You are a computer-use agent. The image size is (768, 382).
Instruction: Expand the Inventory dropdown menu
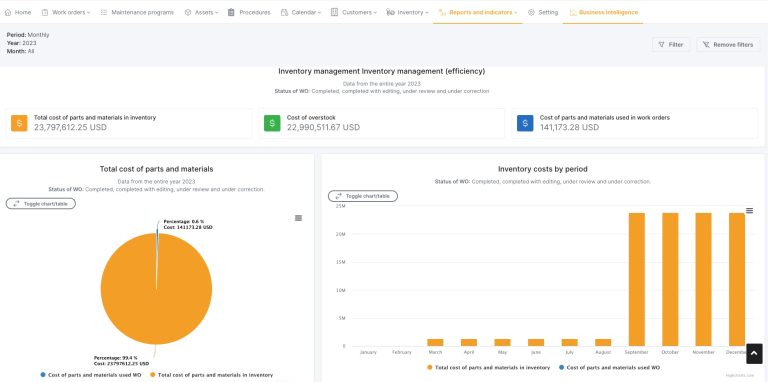(408, 12)
